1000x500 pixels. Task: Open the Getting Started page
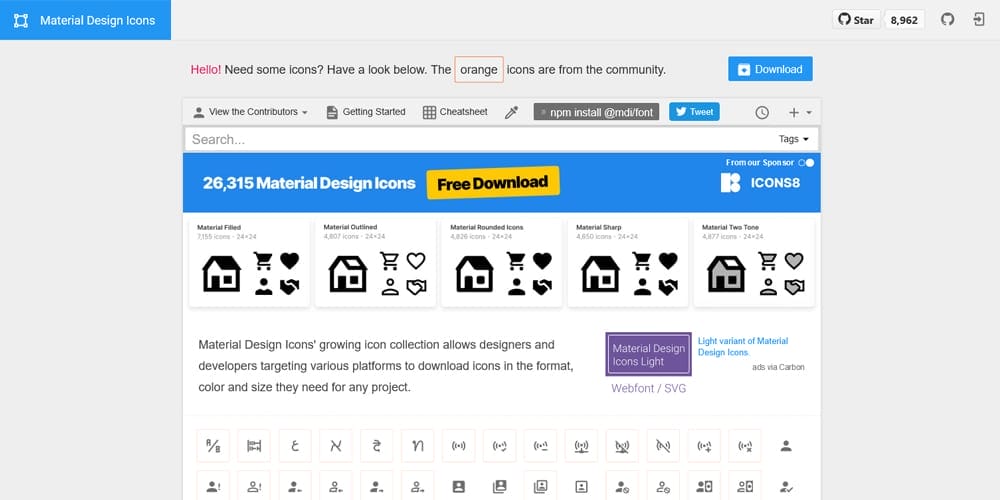tap(365, 112)
